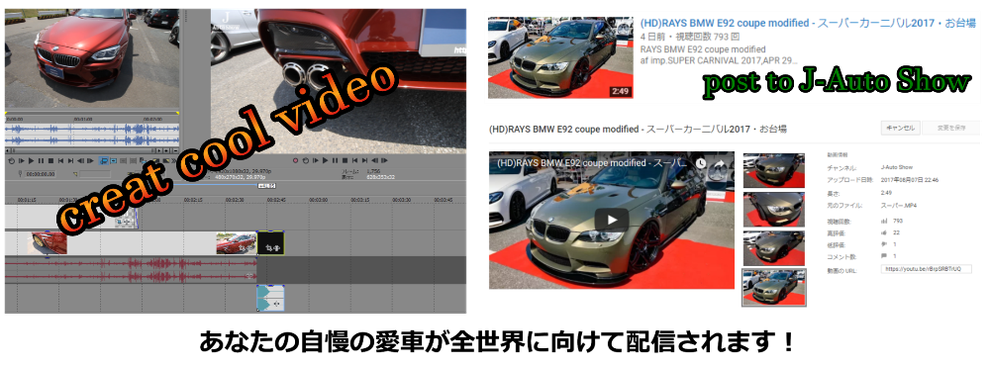
Task: Click the 00:00:00.00 timecode field in the trimmer
Action: pyautogui.click(x=40, y=174)
